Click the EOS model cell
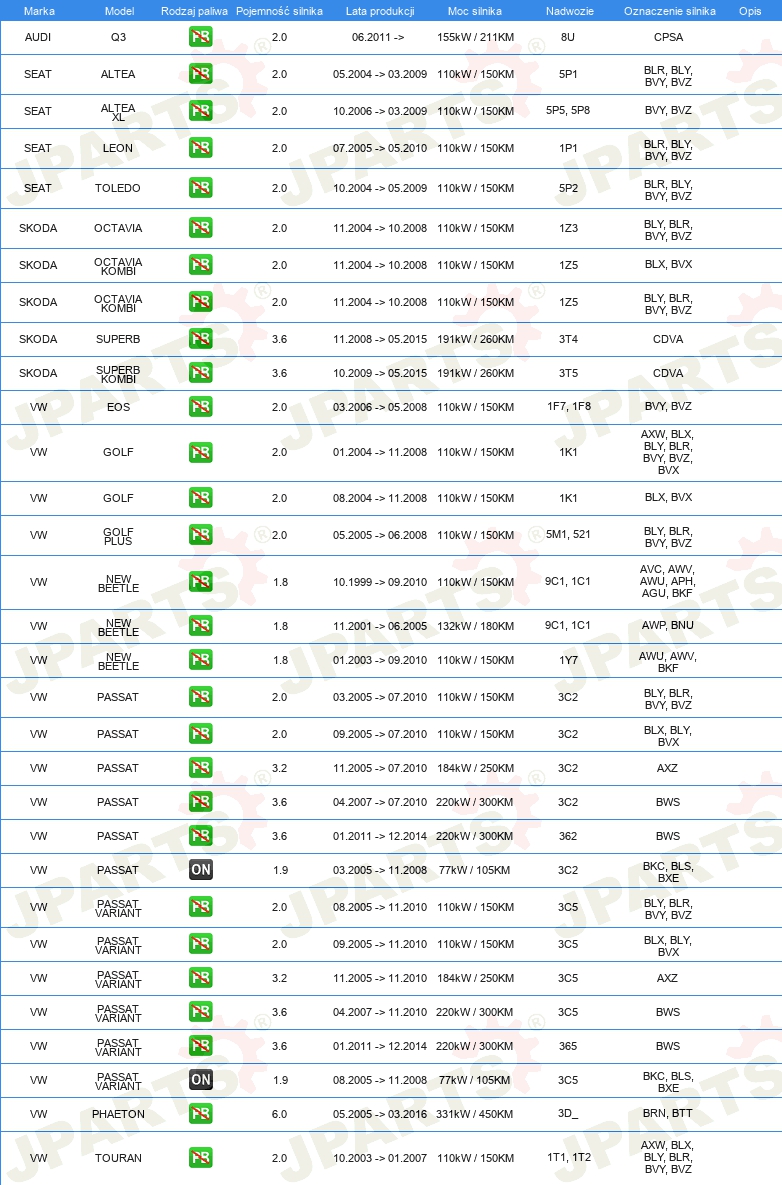782x1185 pixels. tap(119, 407)
